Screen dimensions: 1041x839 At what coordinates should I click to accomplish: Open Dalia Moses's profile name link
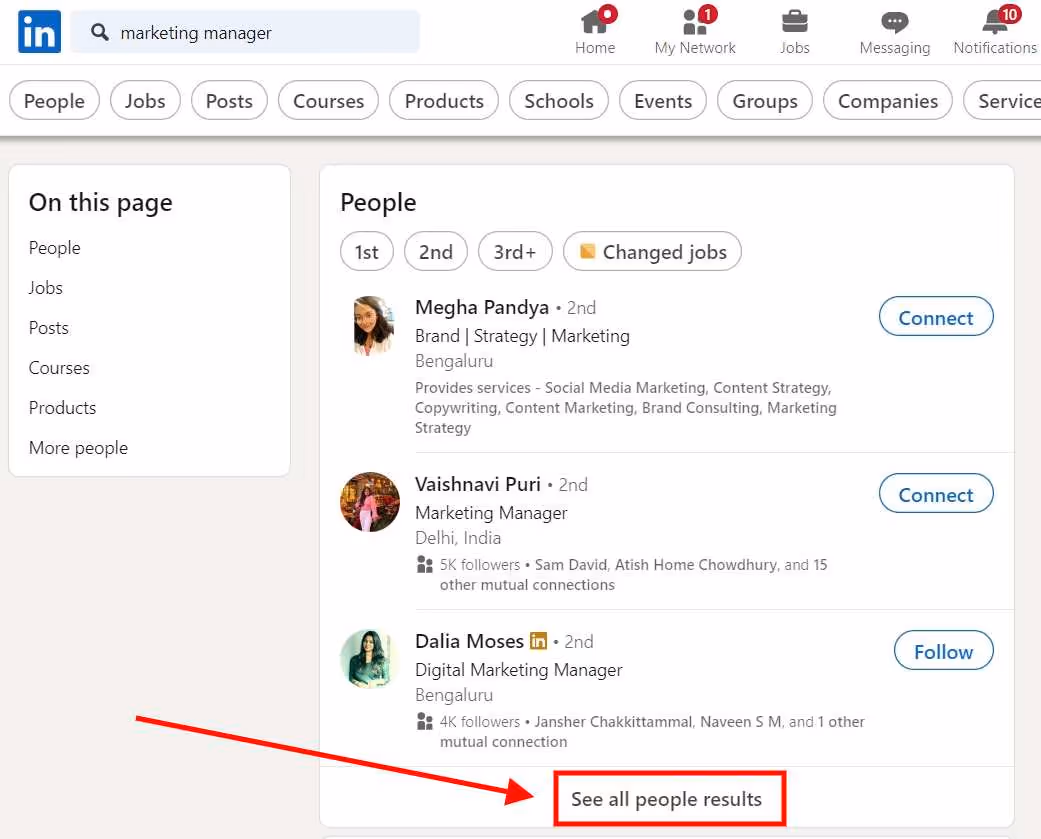click(469, 641)
